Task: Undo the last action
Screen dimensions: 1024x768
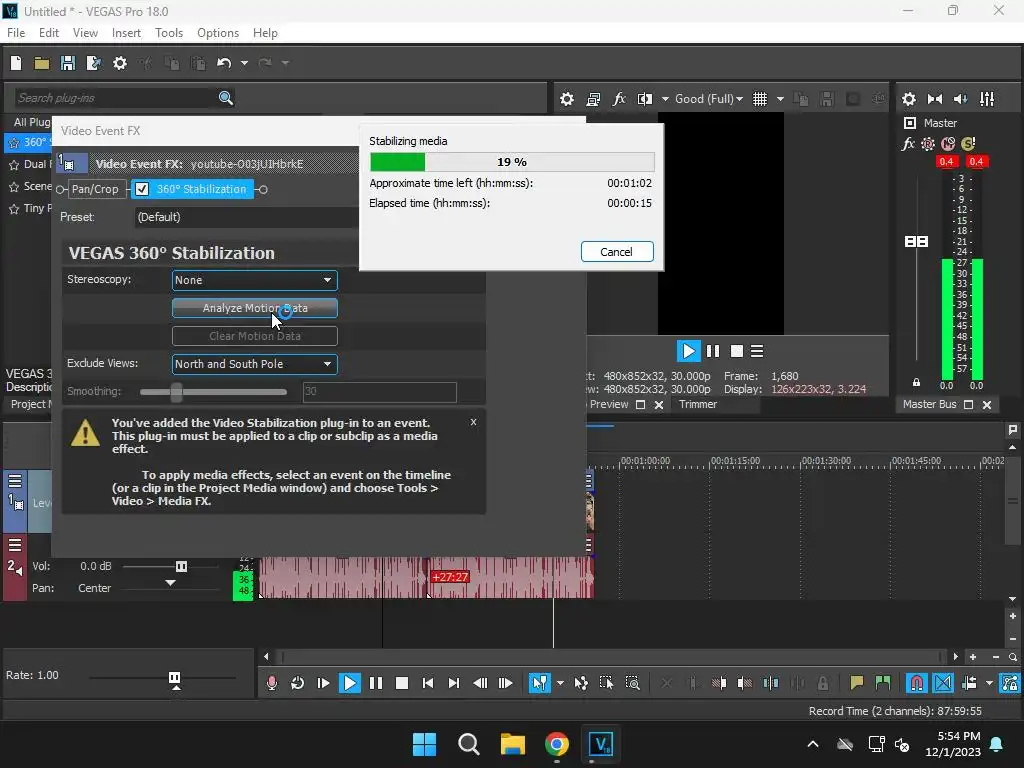Action: coord(224,63)
